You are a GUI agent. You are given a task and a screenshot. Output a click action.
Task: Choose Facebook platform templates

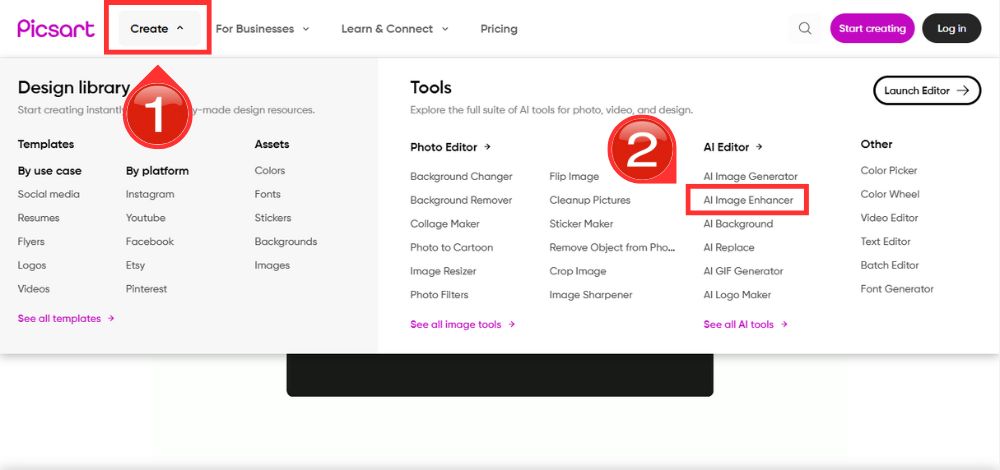click(x=150, y=241)
